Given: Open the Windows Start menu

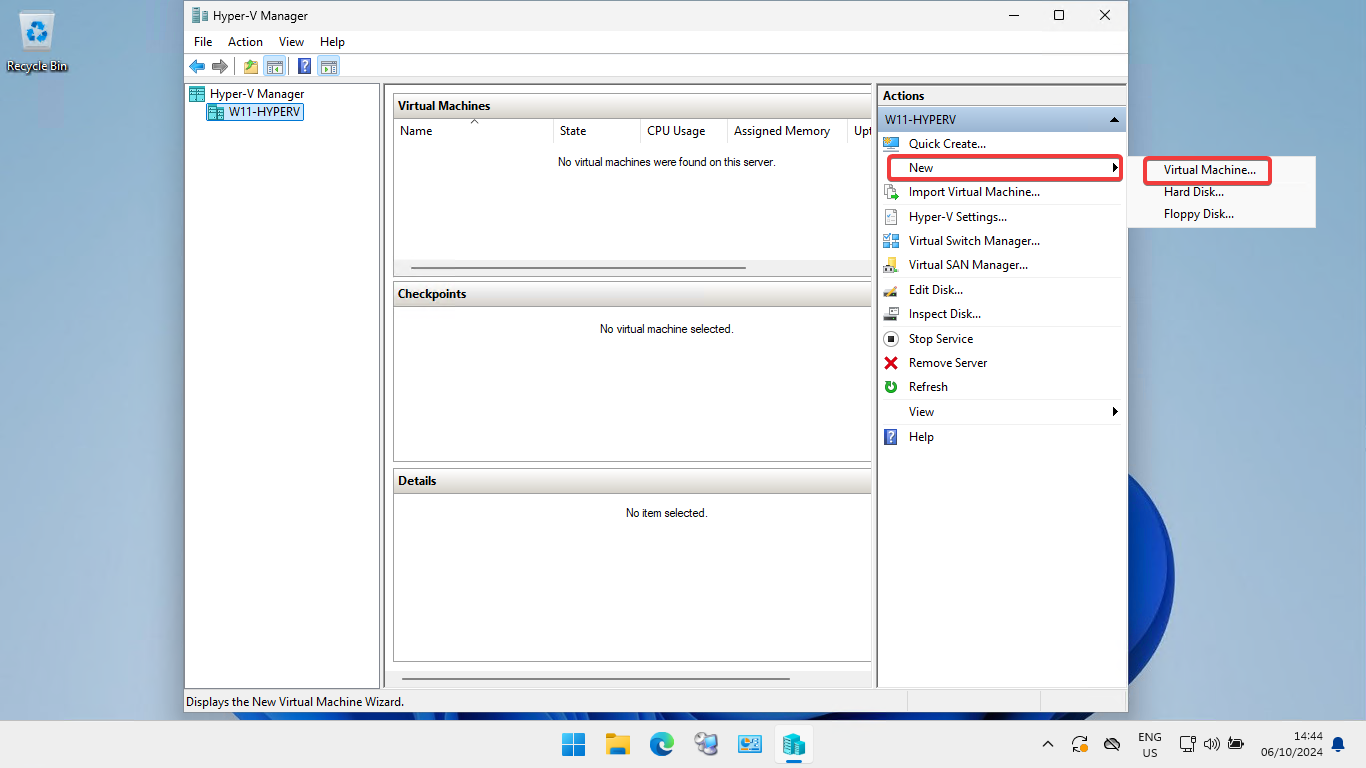Looking at the screenshot, I should click(x=573, y=744).
